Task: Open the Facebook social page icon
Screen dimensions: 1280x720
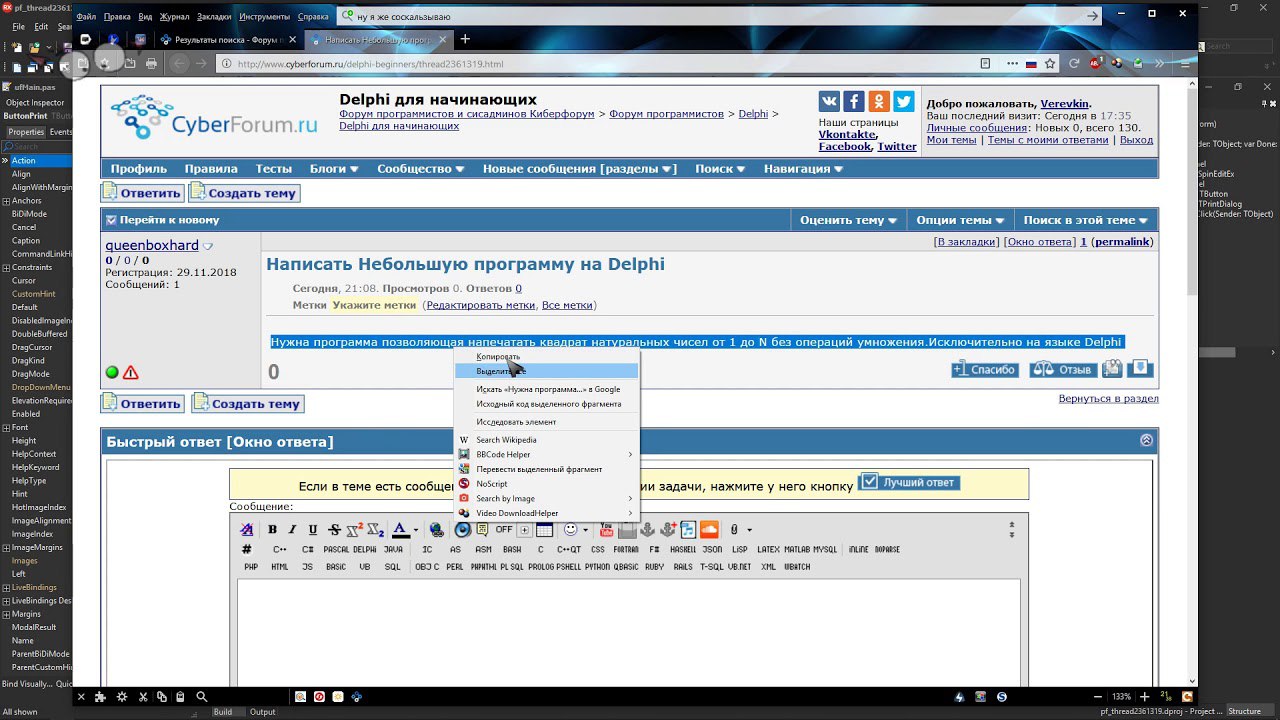Action: click(853, 101)
